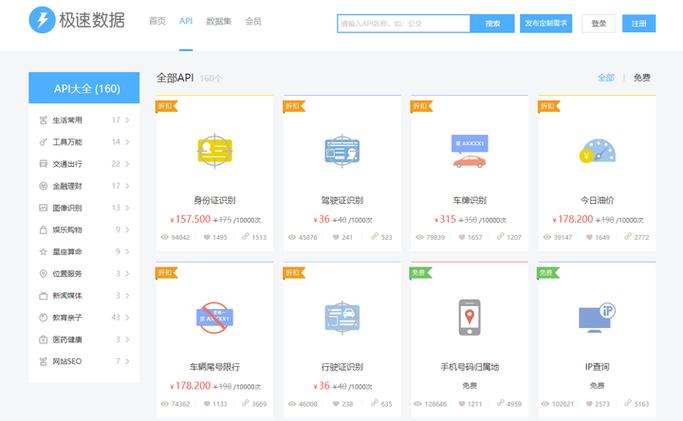Open the 今日油价 fuel gauge icon

coord(597,151)
